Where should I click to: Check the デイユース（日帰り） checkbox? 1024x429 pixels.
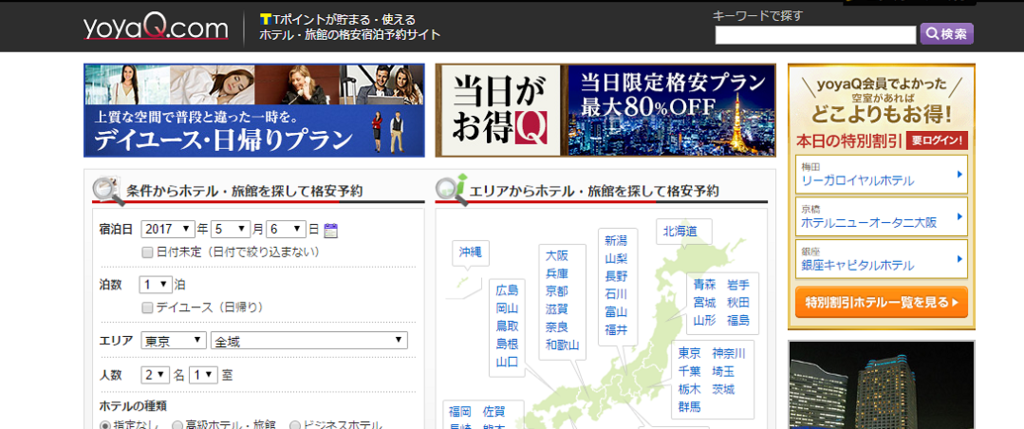pos(148,307)
